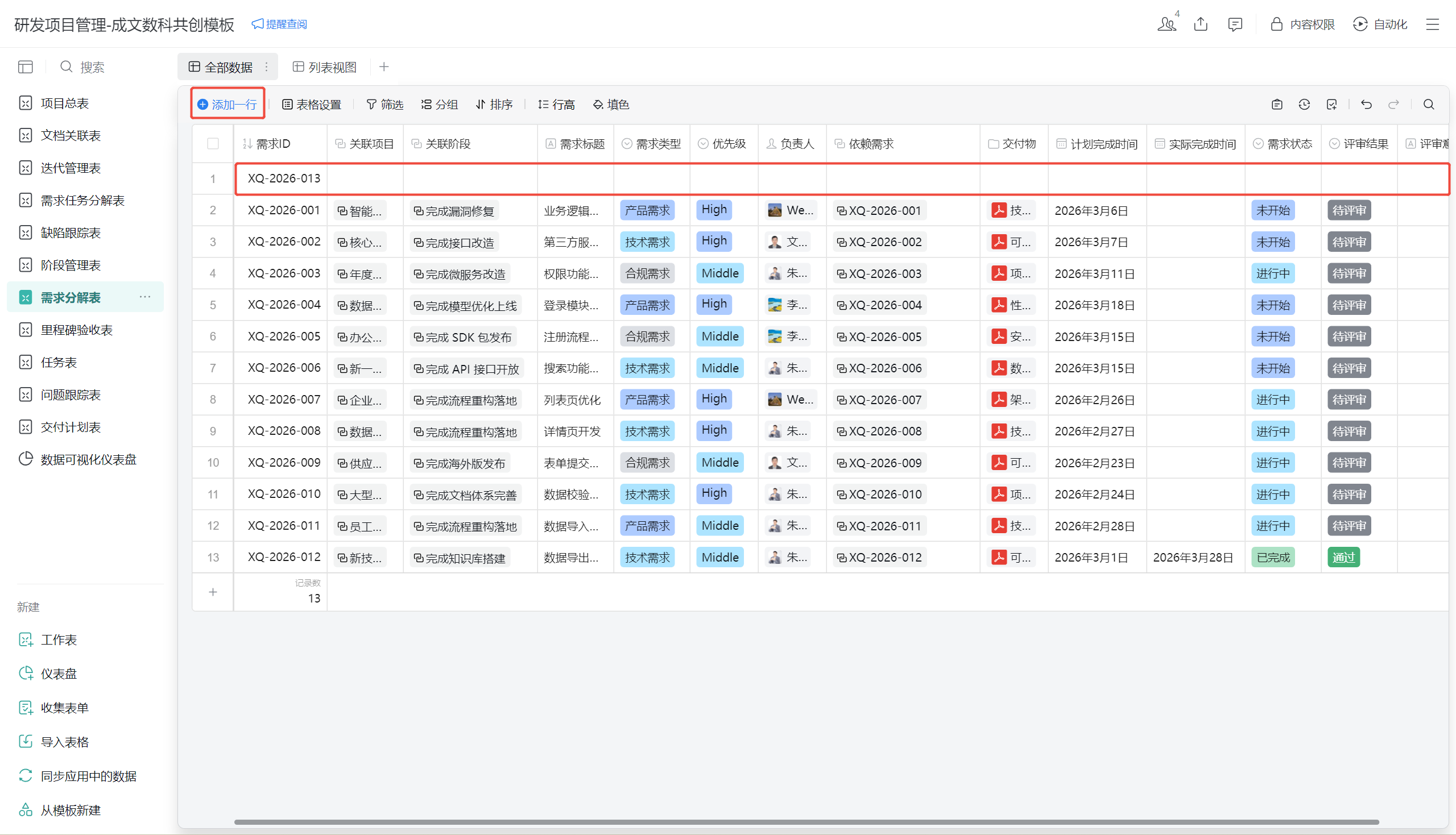Viewport: 1456px width, 835px height.
Task: Open 需求分解表 more options ellipsis
Action: point(145,297)
